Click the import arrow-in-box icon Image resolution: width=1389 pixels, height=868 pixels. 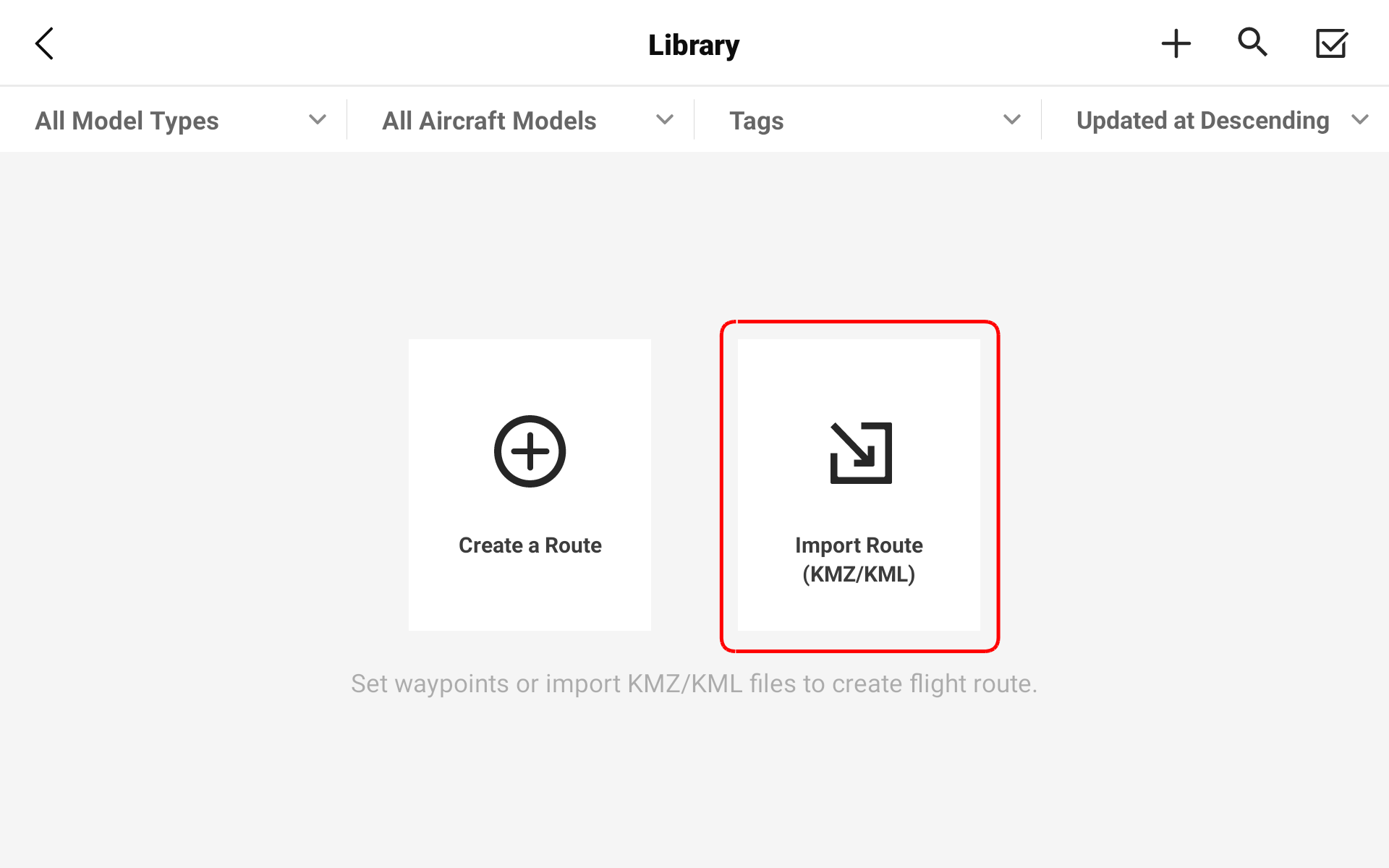pos(861,453)
